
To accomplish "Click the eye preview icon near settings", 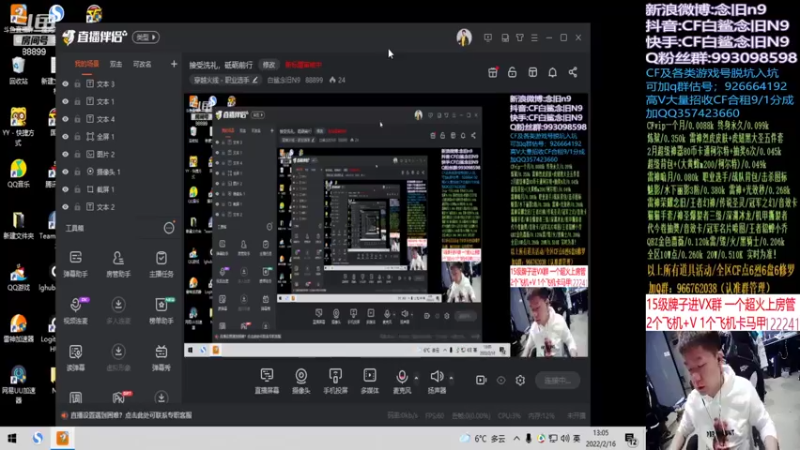I will [x=501, y=380].
